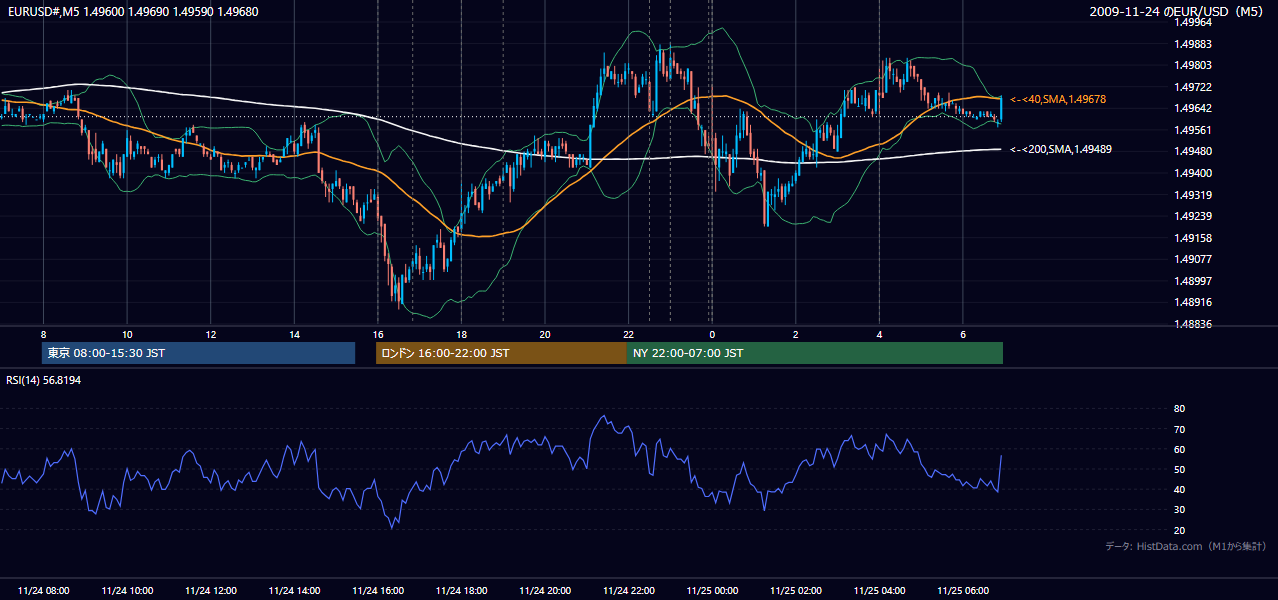Click price level 1.49319 on axis
The height and width of the screenshot is (600, 1278).
[x=1192, y=195]
